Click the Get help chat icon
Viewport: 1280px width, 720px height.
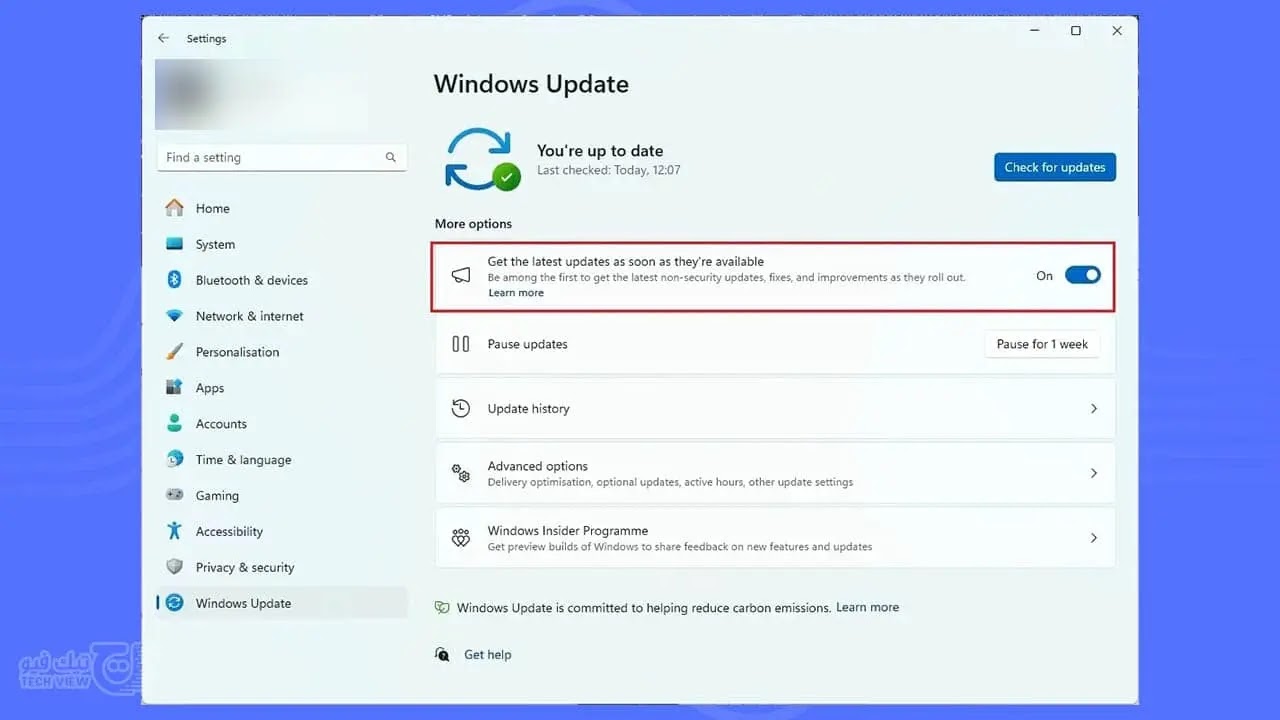point(442,654)
